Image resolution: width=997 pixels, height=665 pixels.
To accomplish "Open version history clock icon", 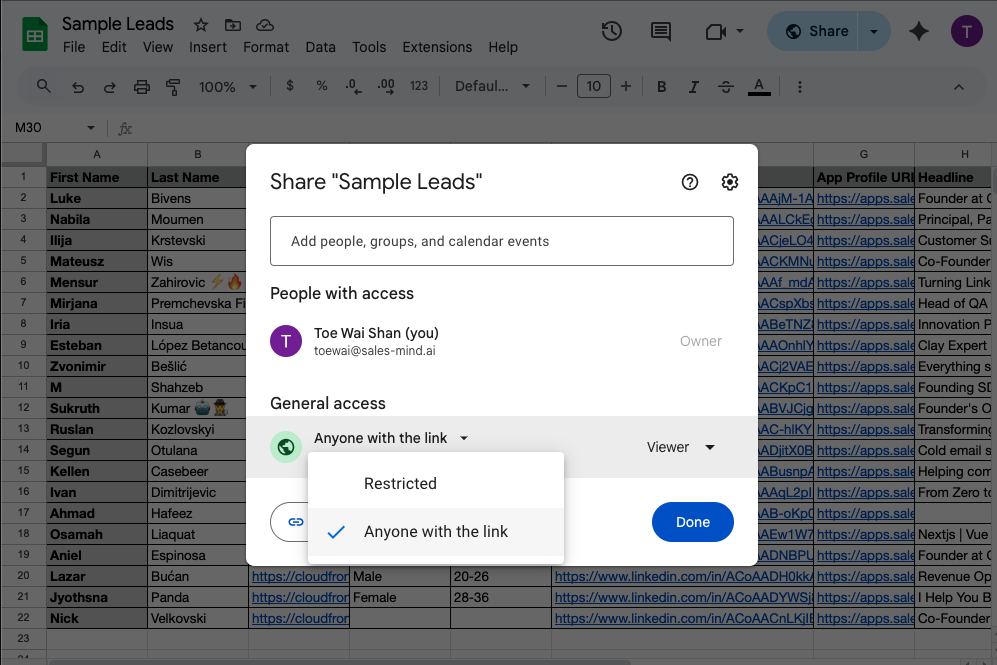I will [x=611, y=31].
